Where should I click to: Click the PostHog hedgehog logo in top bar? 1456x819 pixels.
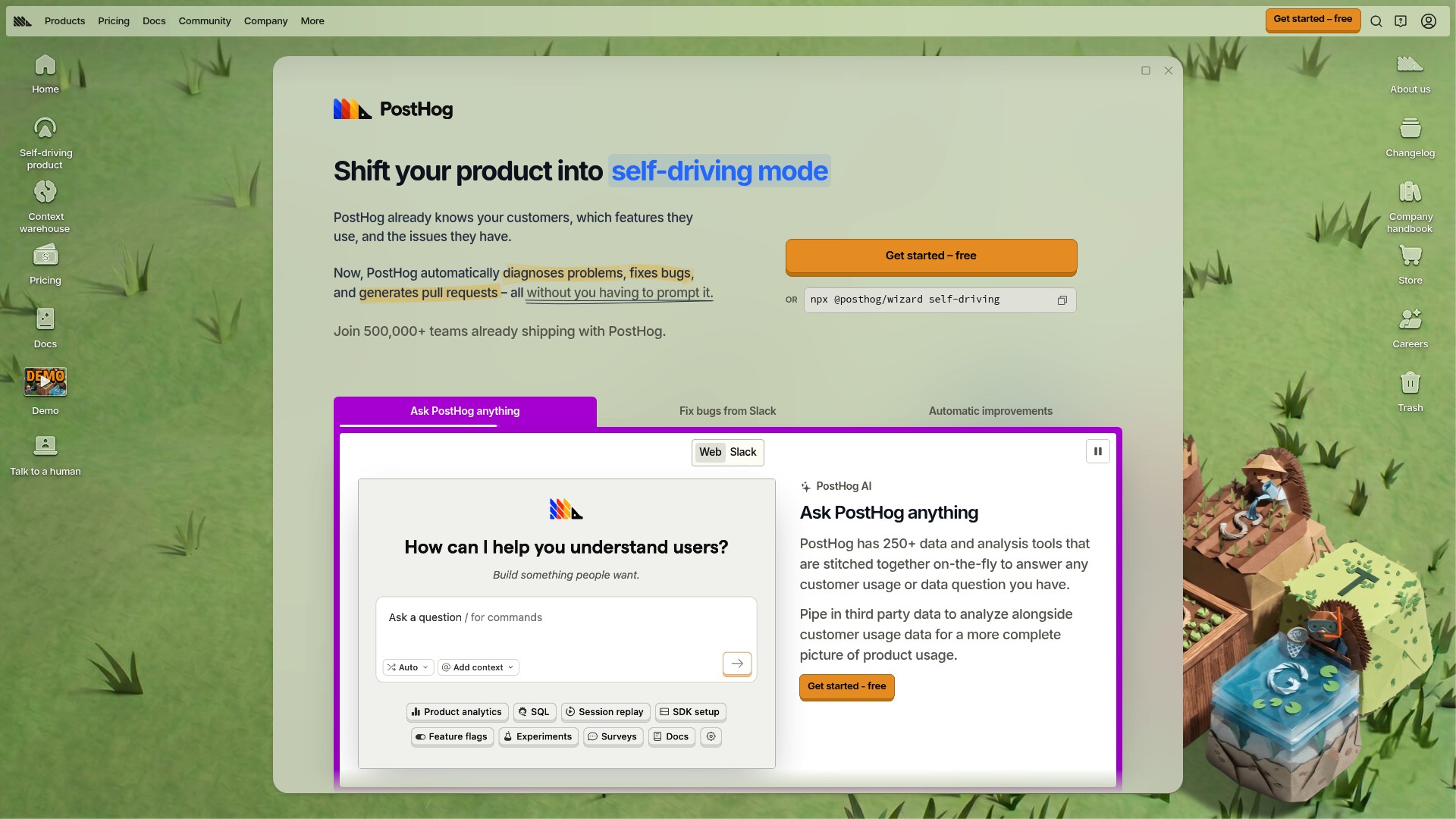click(x=23, y=21)
